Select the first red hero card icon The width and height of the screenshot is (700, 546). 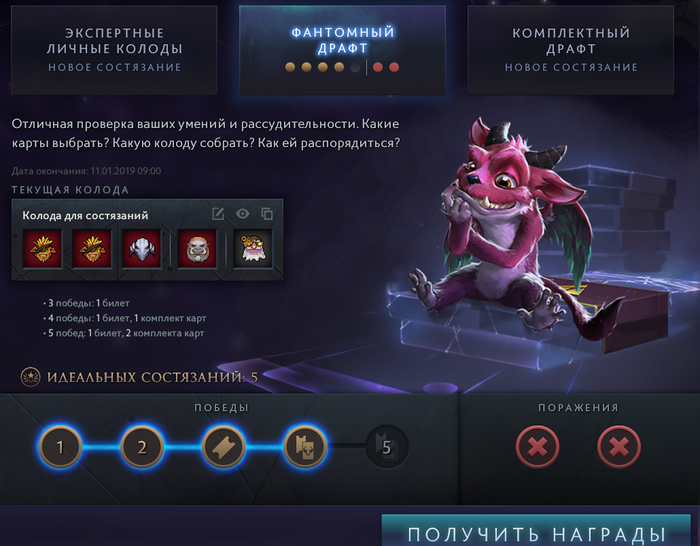(x=42, y=249)
